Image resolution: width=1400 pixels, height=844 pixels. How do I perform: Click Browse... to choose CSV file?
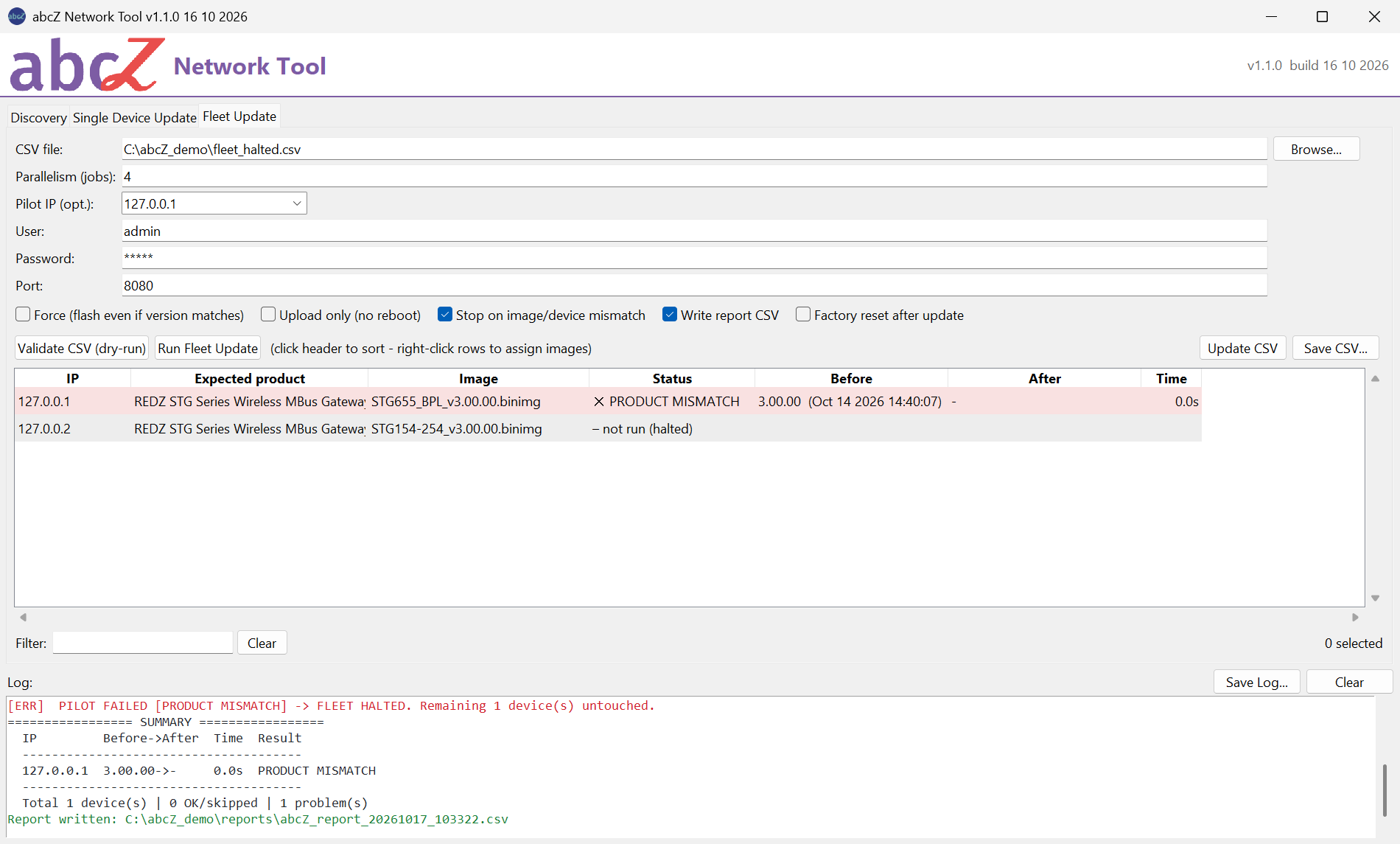click(1316, 149)
